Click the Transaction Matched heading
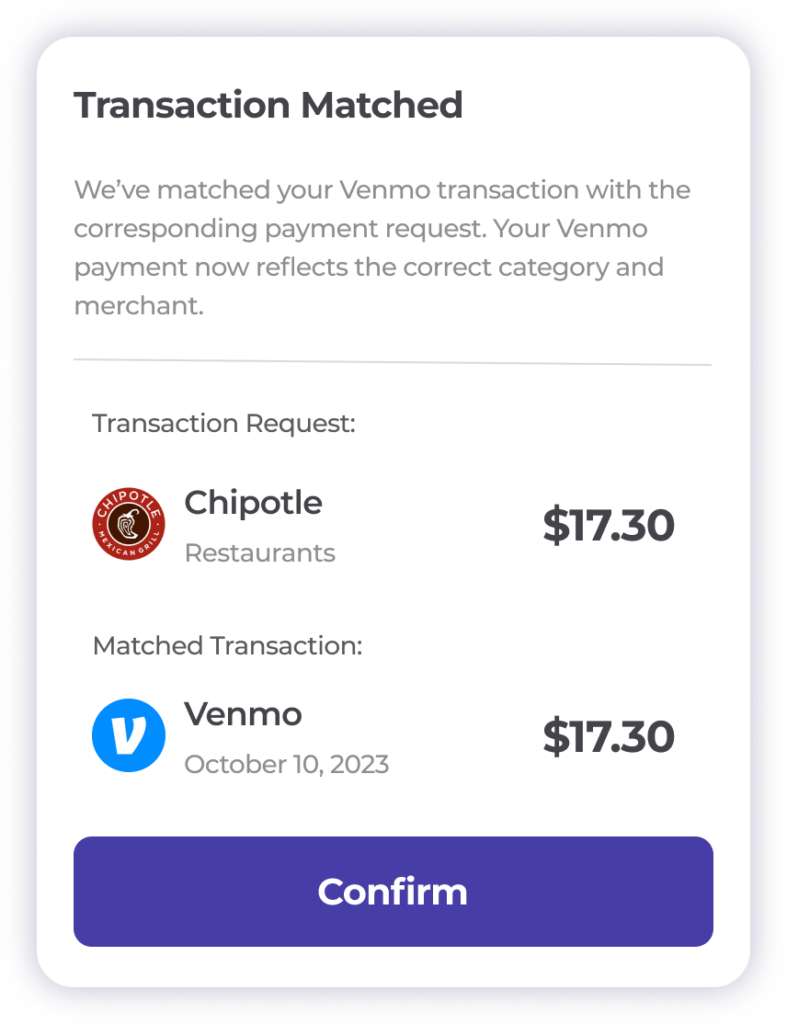This screenshot has height=1024, width=787. click(268, 105)
